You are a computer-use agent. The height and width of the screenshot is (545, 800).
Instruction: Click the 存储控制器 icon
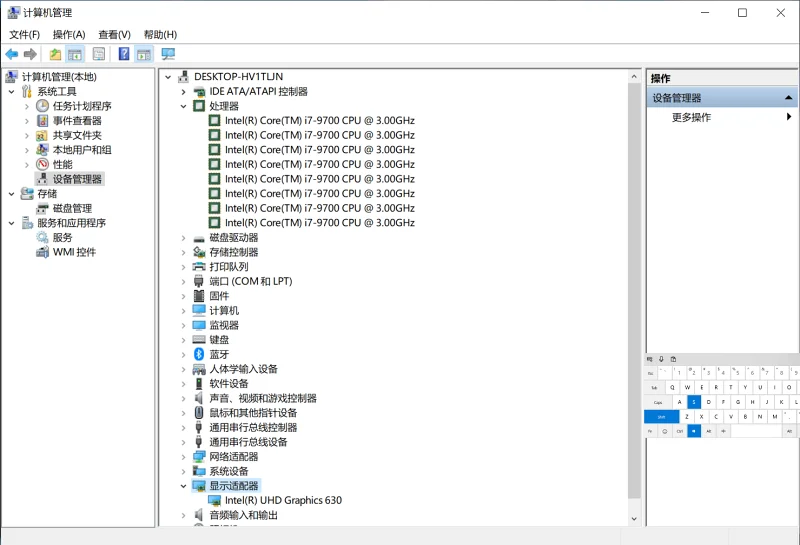[199, 252]
